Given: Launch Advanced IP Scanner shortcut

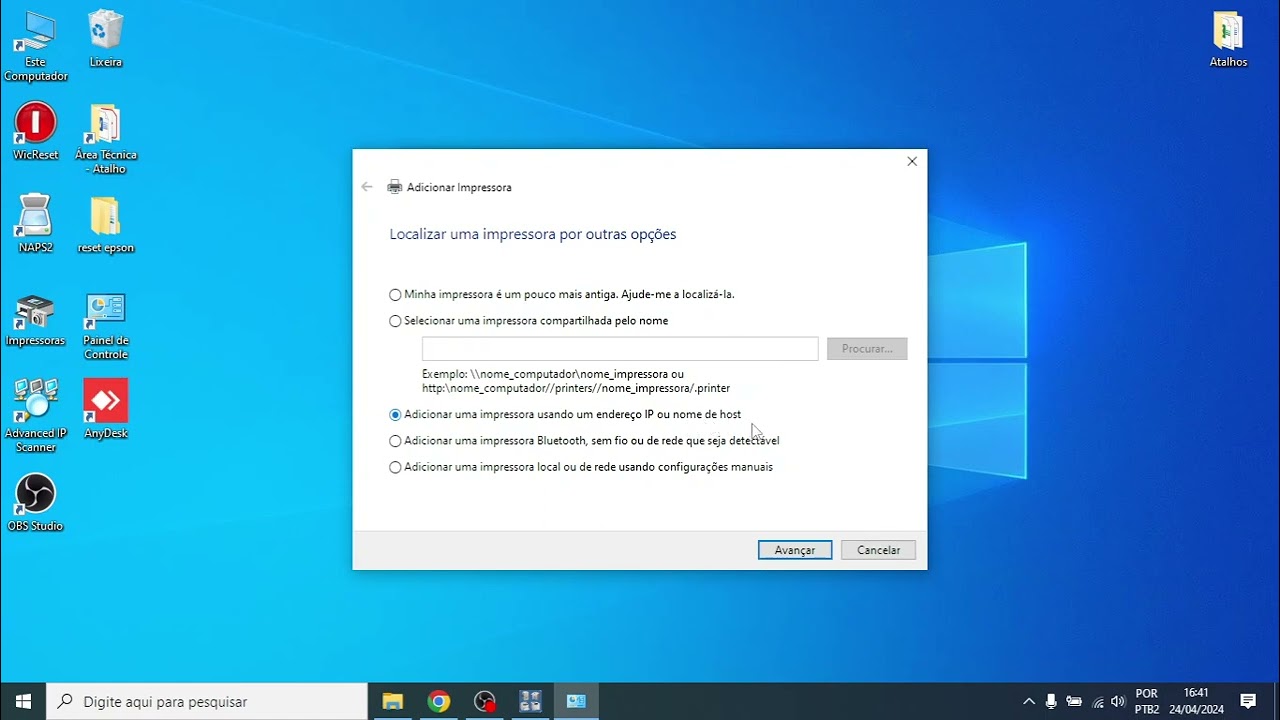Looking at the screenshot, I should [x=35, y=415].
